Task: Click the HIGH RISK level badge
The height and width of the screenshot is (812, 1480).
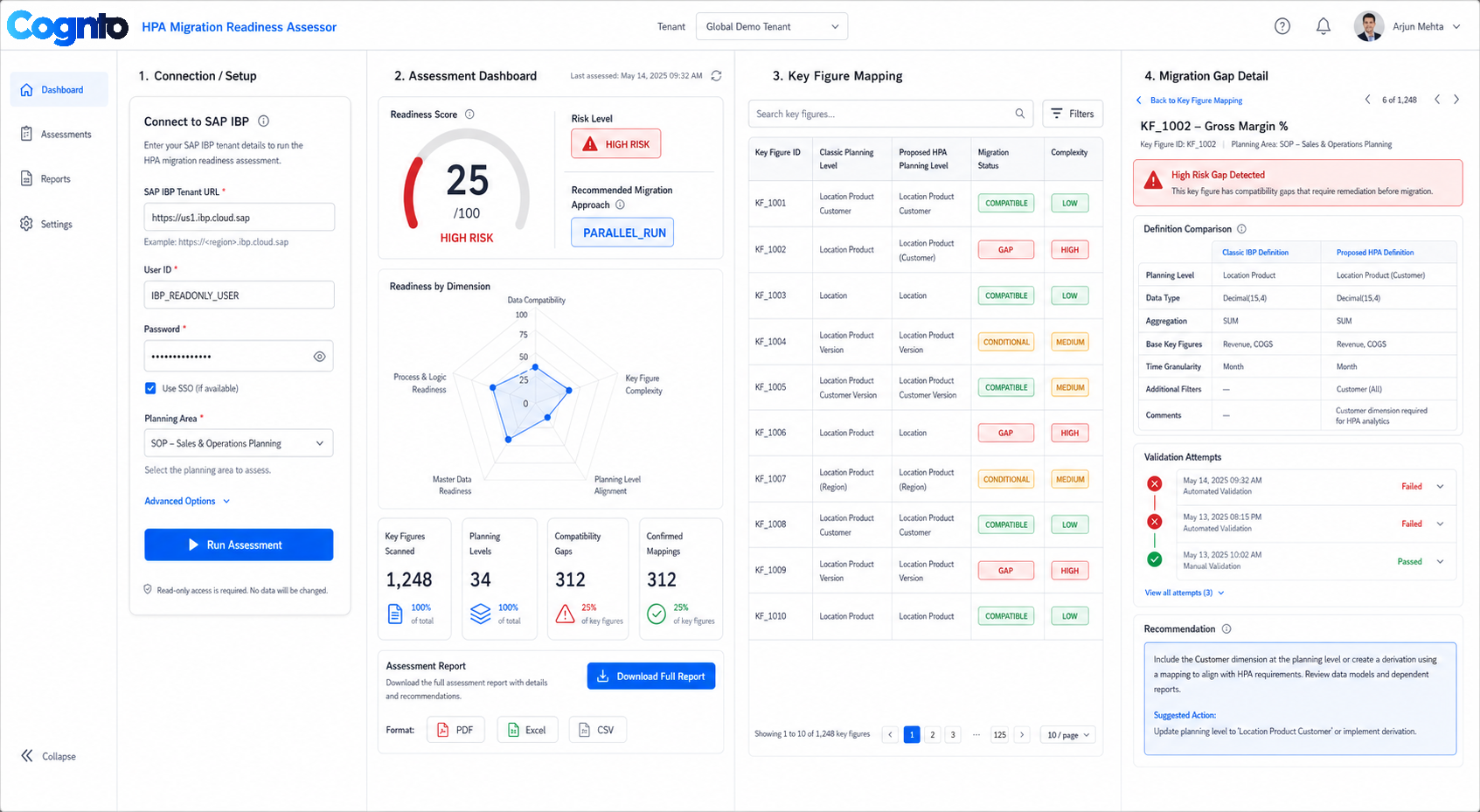Action: coord(616,143)
